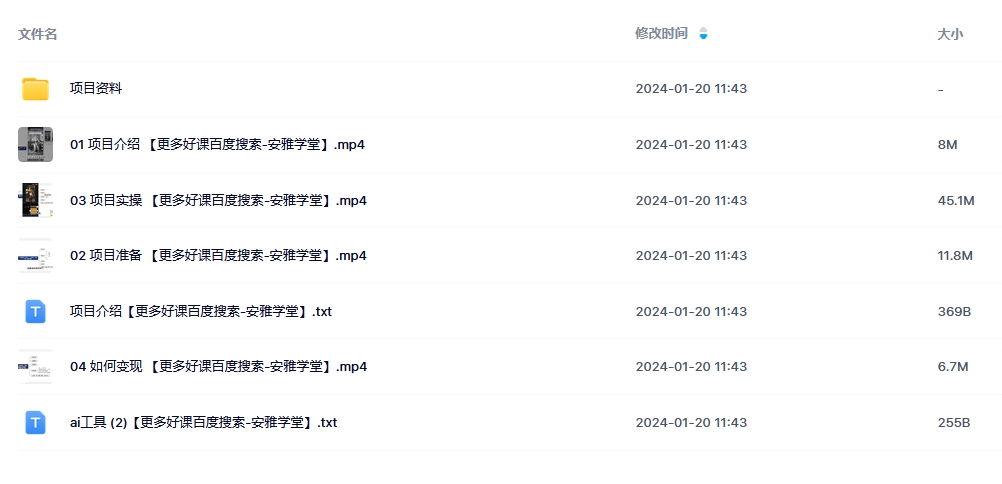
Task: Click the 369B row modified date
Action: pos(691,312)
